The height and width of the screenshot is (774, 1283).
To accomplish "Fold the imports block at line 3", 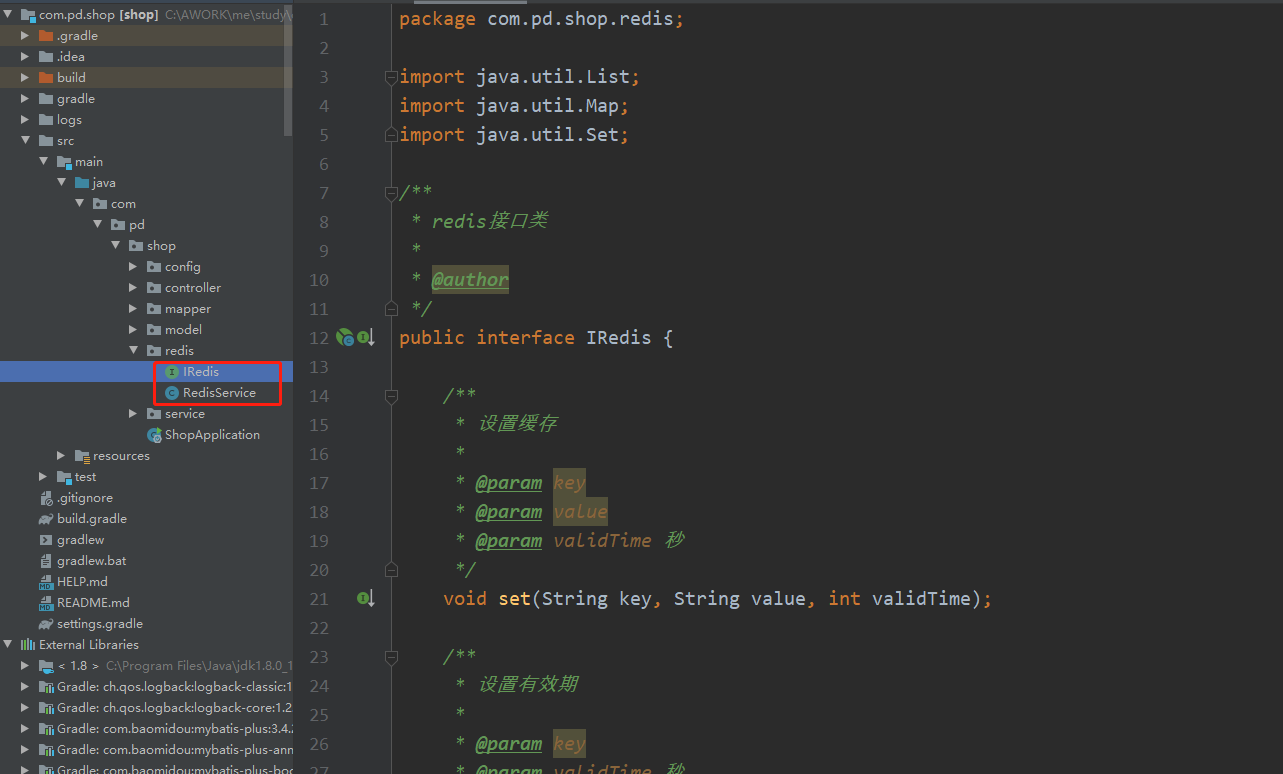I will click(x=391, y=77).
